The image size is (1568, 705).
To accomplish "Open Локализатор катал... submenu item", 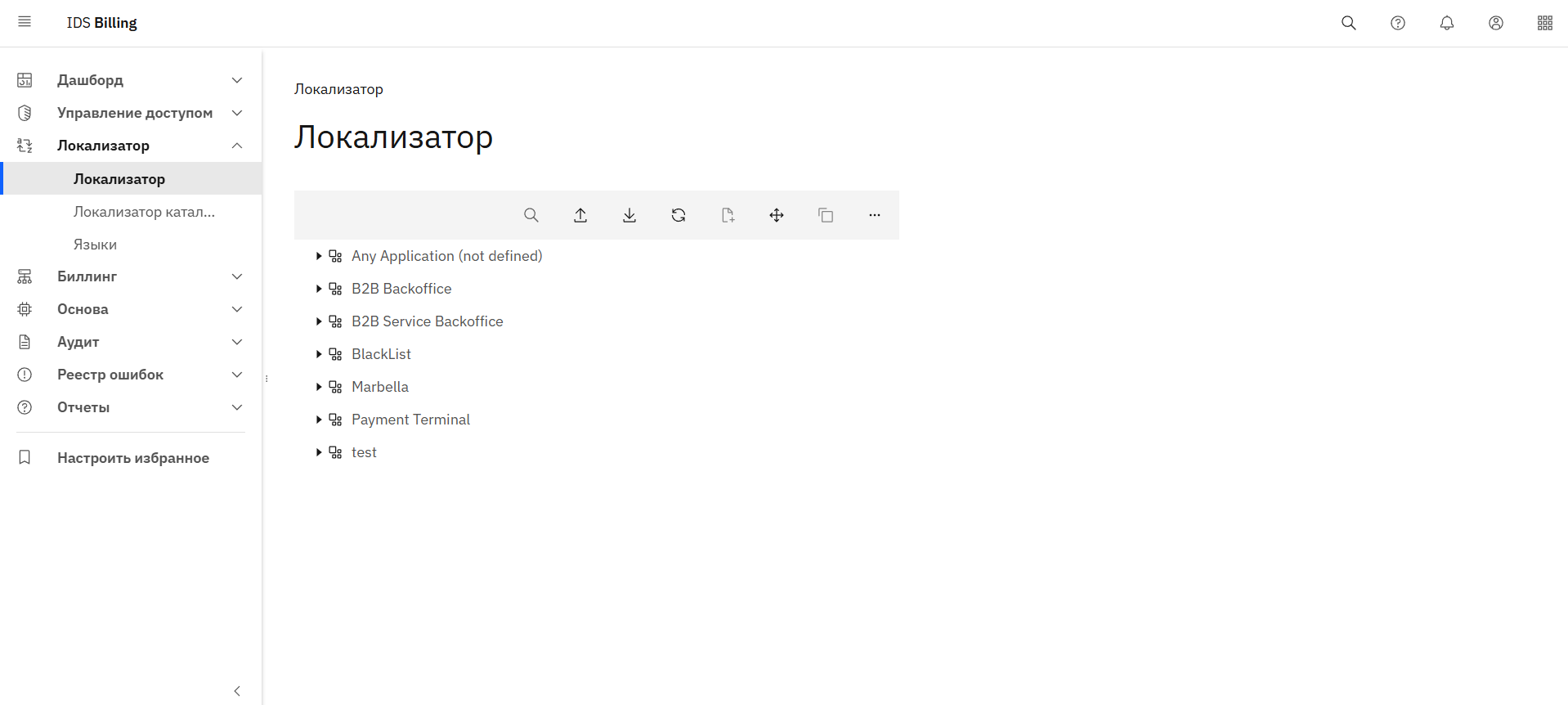I will point(144,212).
